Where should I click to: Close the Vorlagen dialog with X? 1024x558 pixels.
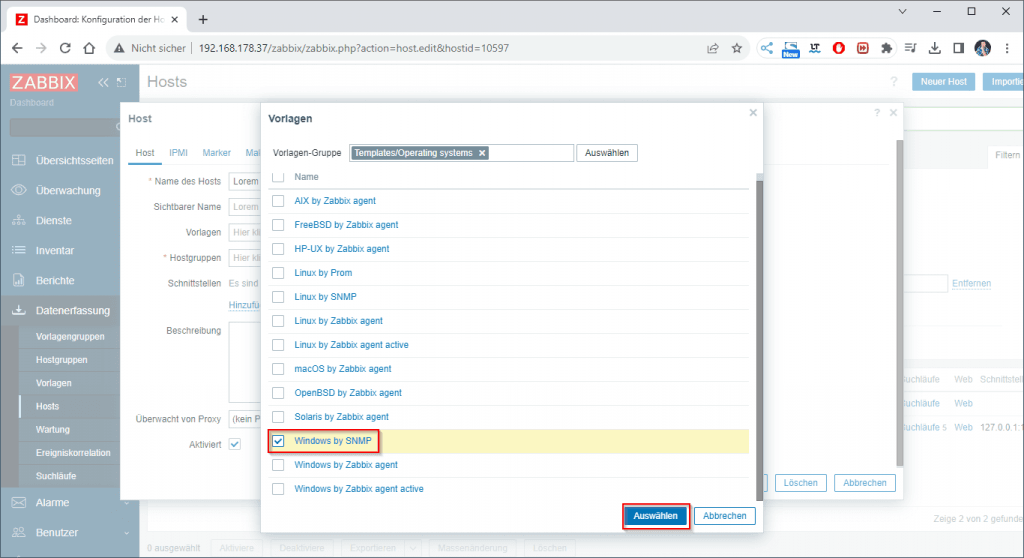pyautogui.click(x=753, y=114)
